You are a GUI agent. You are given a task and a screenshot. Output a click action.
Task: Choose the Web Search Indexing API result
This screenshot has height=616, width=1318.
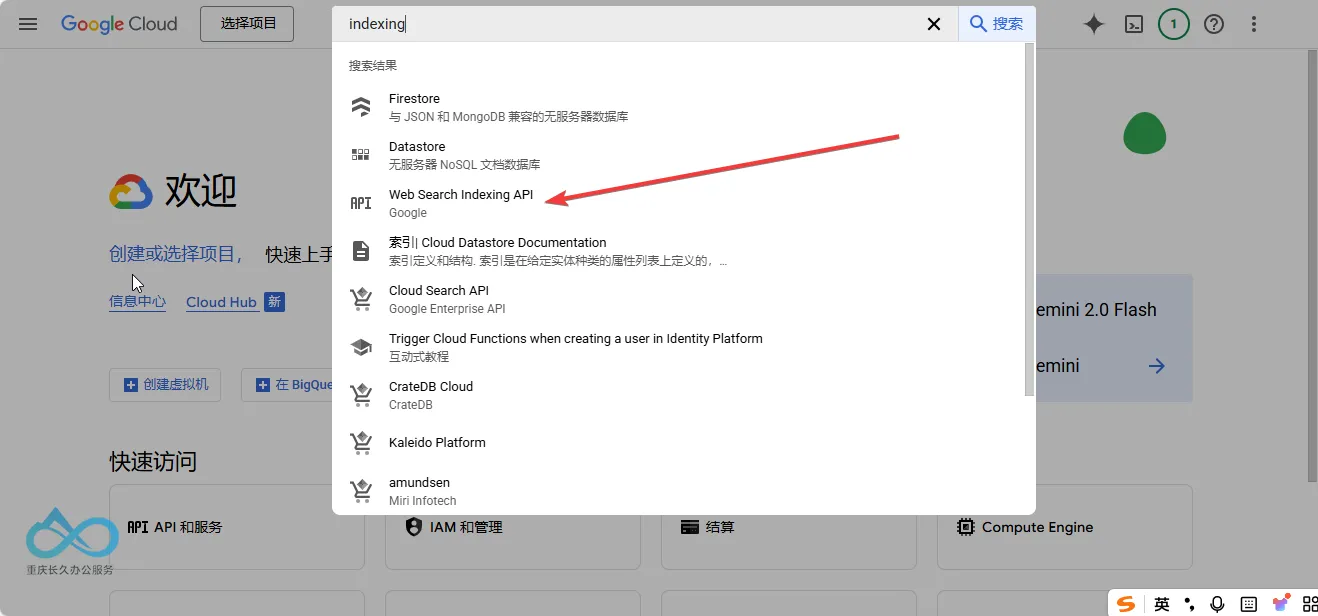(678, 203)
